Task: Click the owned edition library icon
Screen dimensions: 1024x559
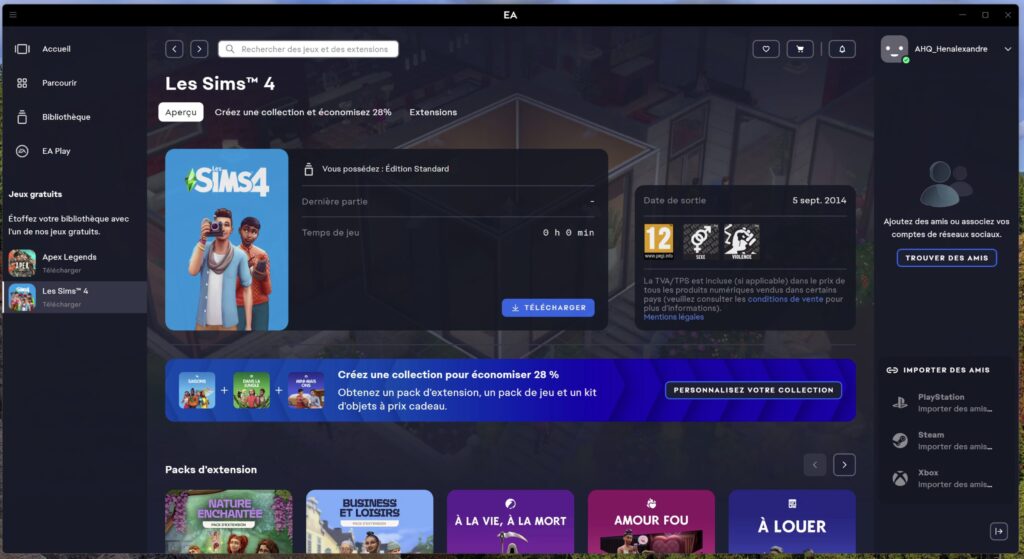Action: (309, 169)
